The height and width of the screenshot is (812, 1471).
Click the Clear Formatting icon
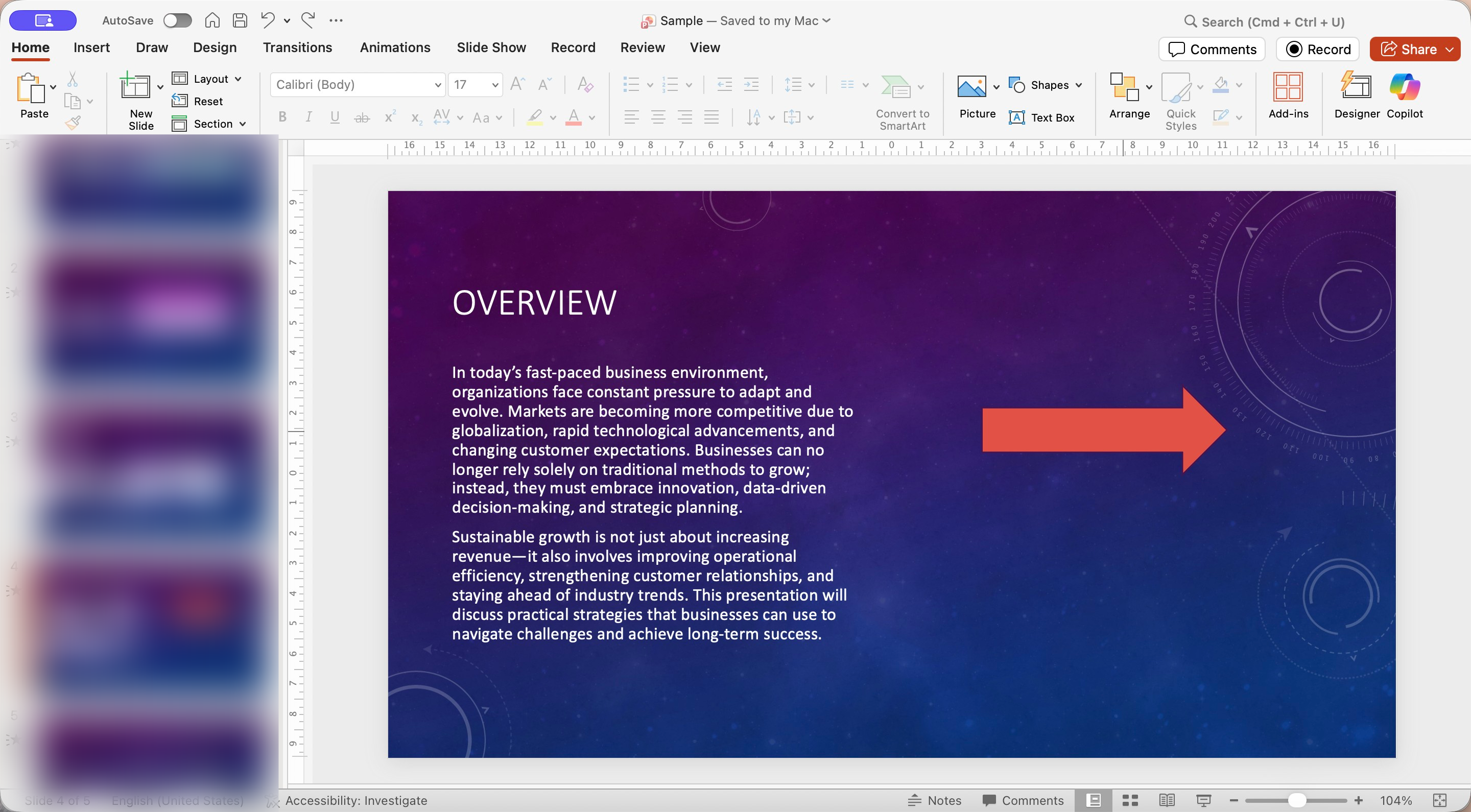pyautogui.click(x=585, y=85)
